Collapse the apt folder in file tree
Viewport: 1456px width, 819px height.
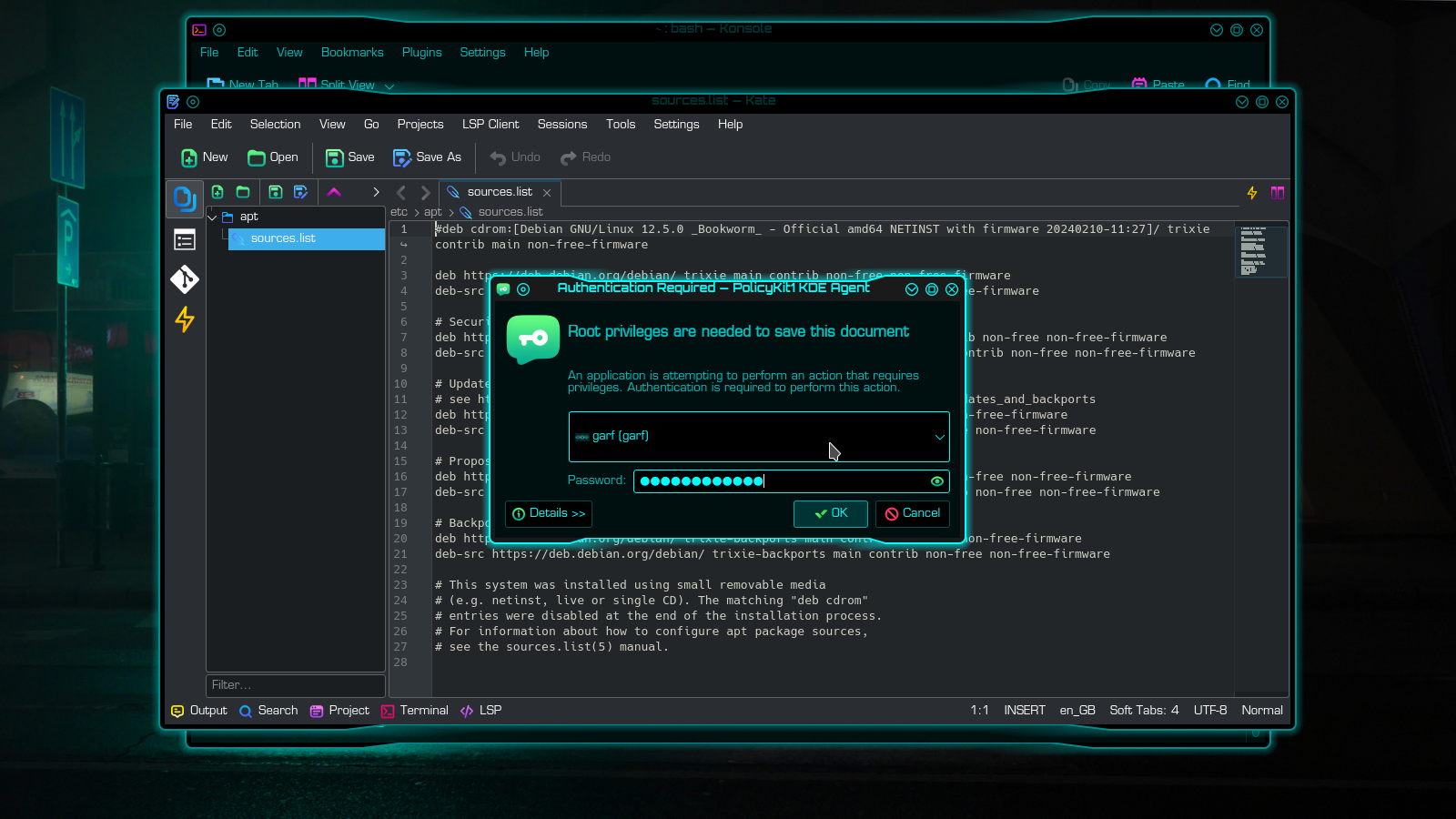click(x=213, y=217)
